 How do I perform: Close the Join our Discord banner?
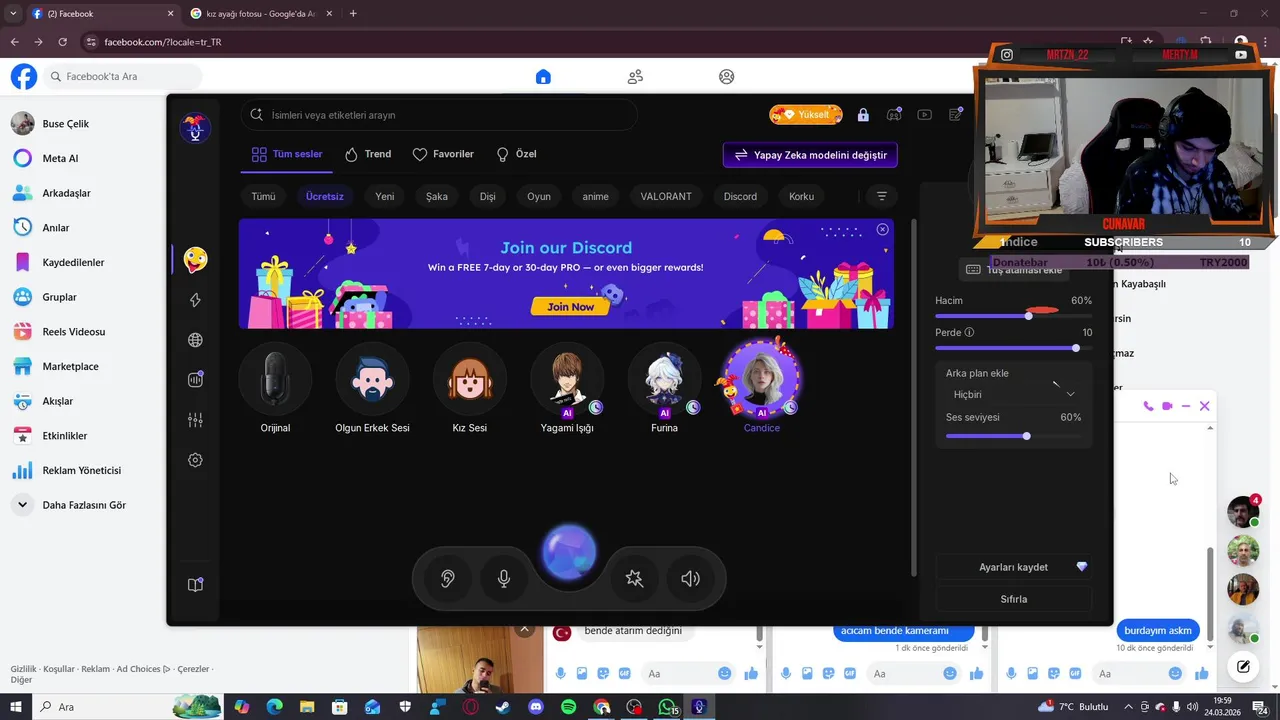point(882,229)
